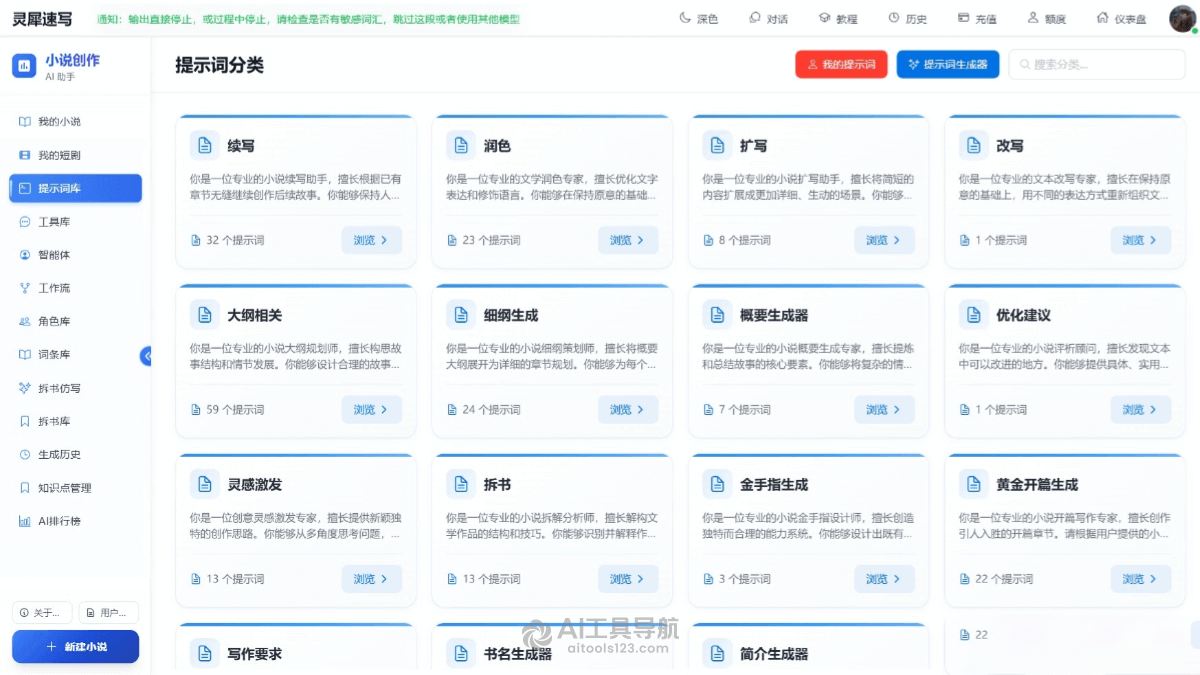Open 历史 in the top bar
1200x675 pixels.
907,19
